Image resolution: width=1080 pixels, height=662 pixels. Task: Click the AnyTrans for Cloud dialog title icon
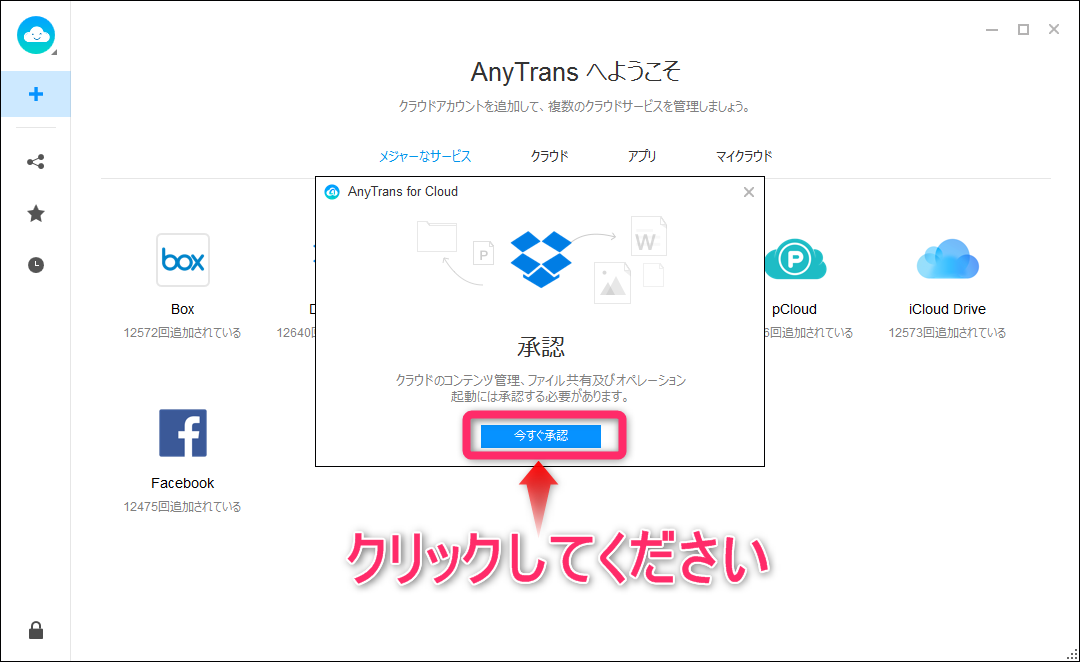[332, 192]
